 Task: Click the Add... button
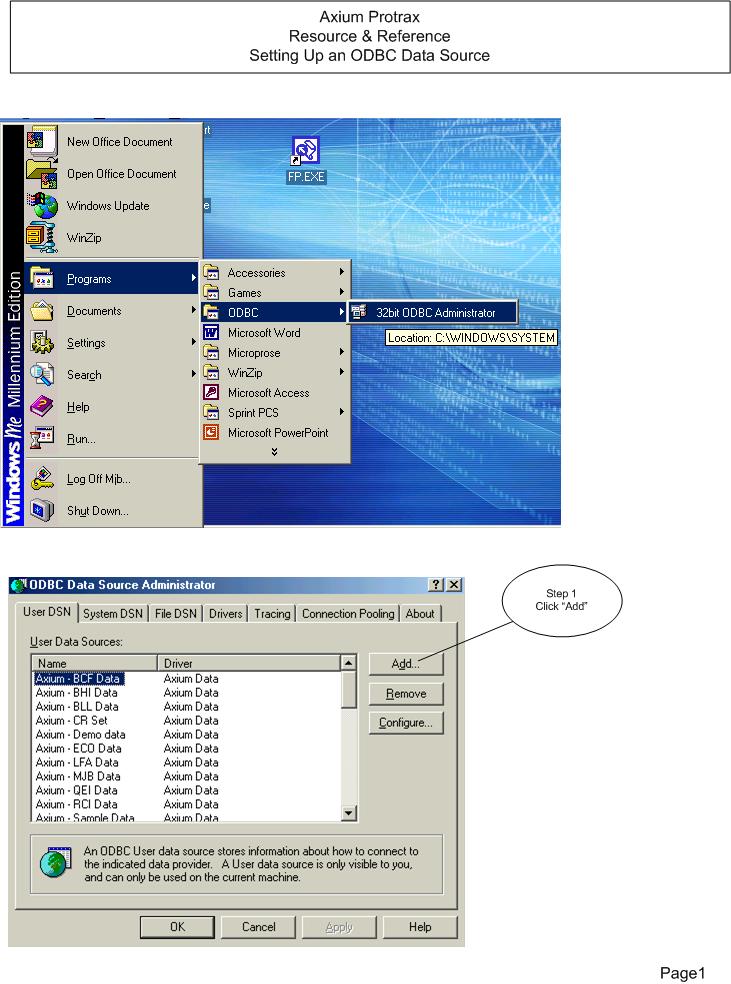coord(406,664)
